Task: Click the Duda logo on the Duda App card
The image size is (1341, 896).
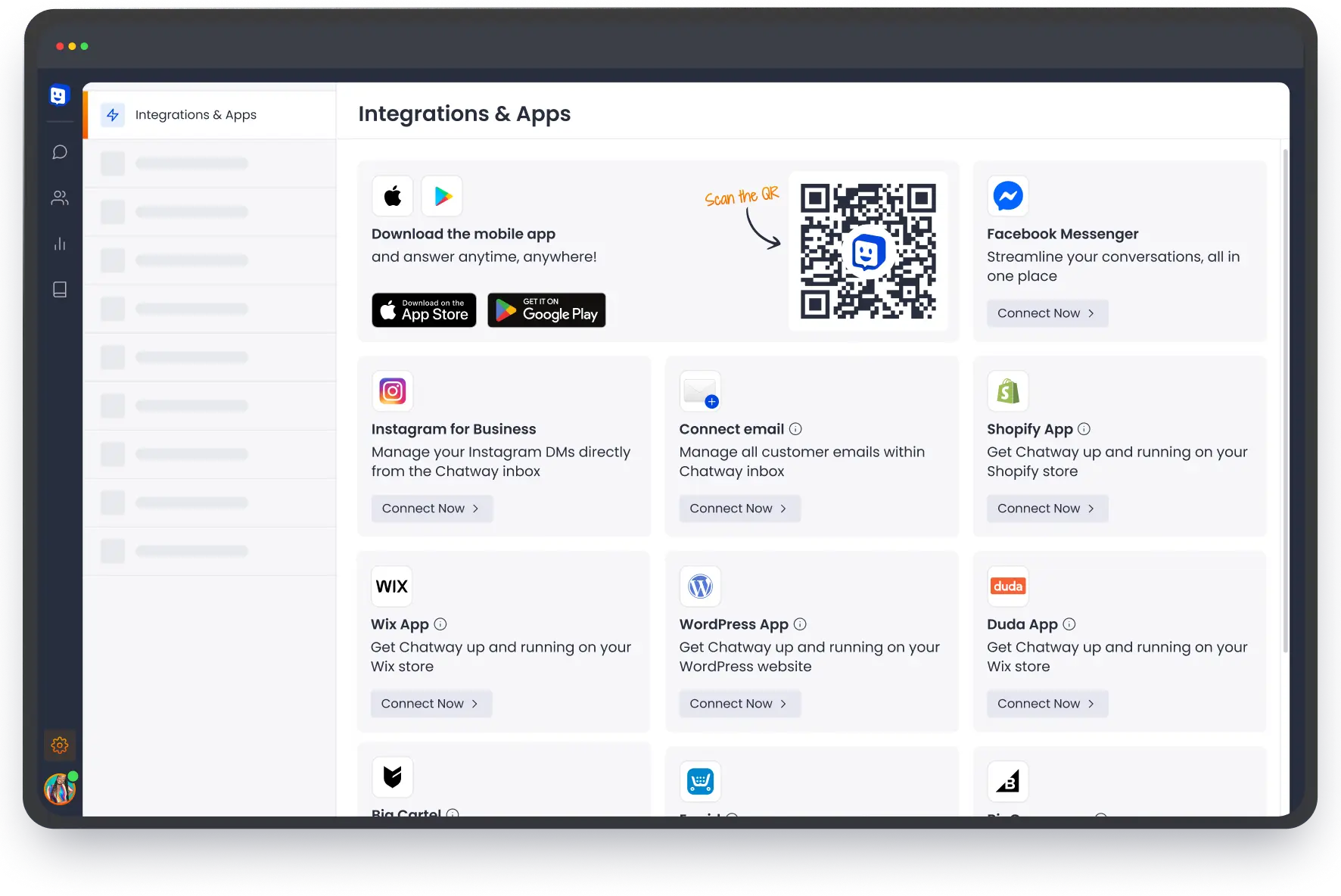Action: 1008,586
